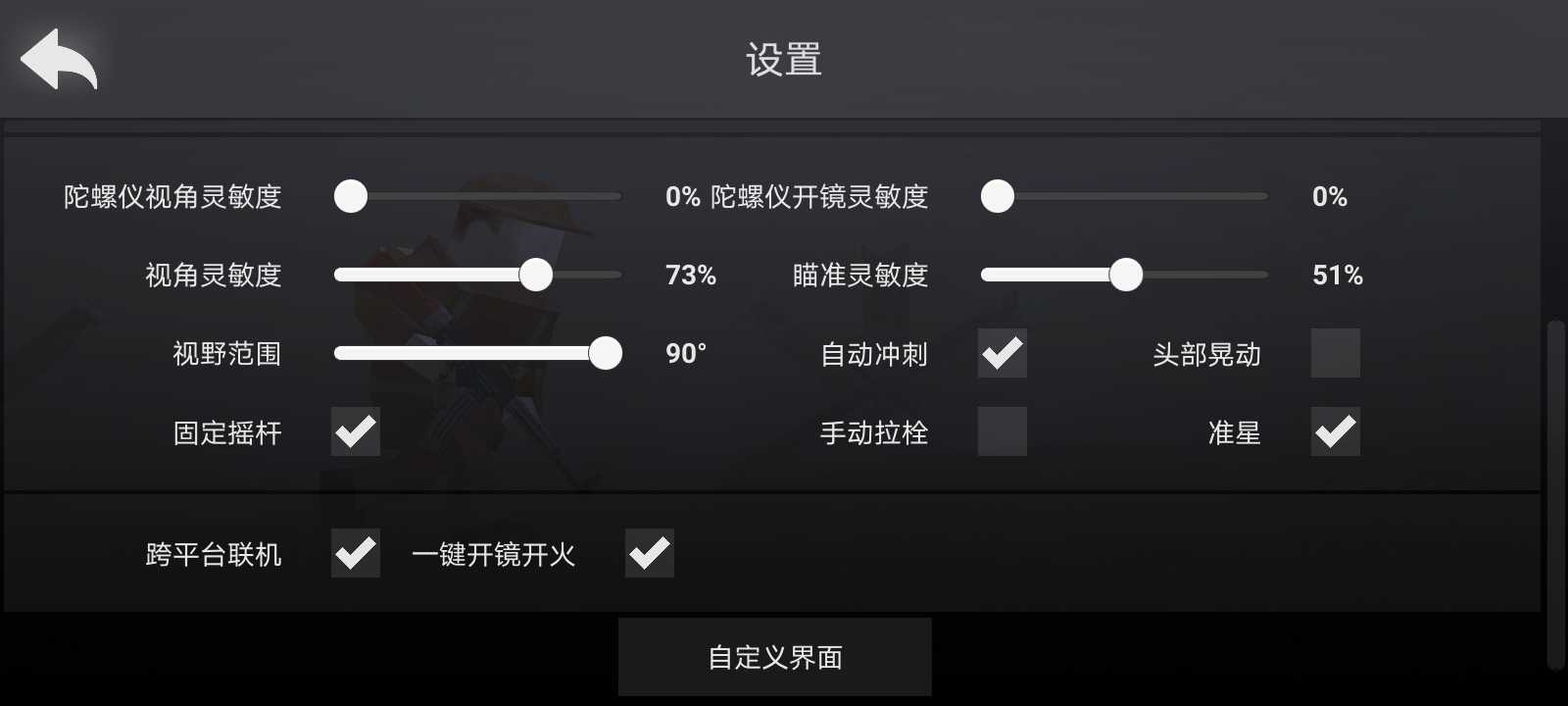Enable the 手动拉栓 checkbox

point(1003,431)
